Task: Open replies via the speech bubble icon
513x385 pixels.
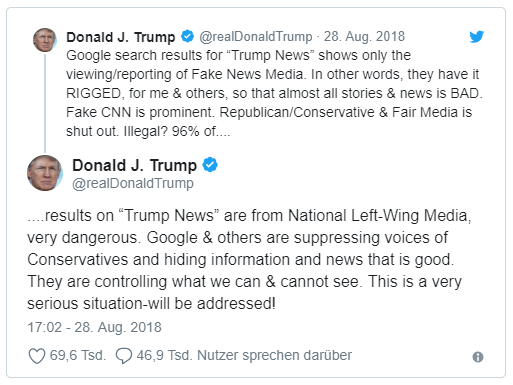Action: tap(124, 356)
